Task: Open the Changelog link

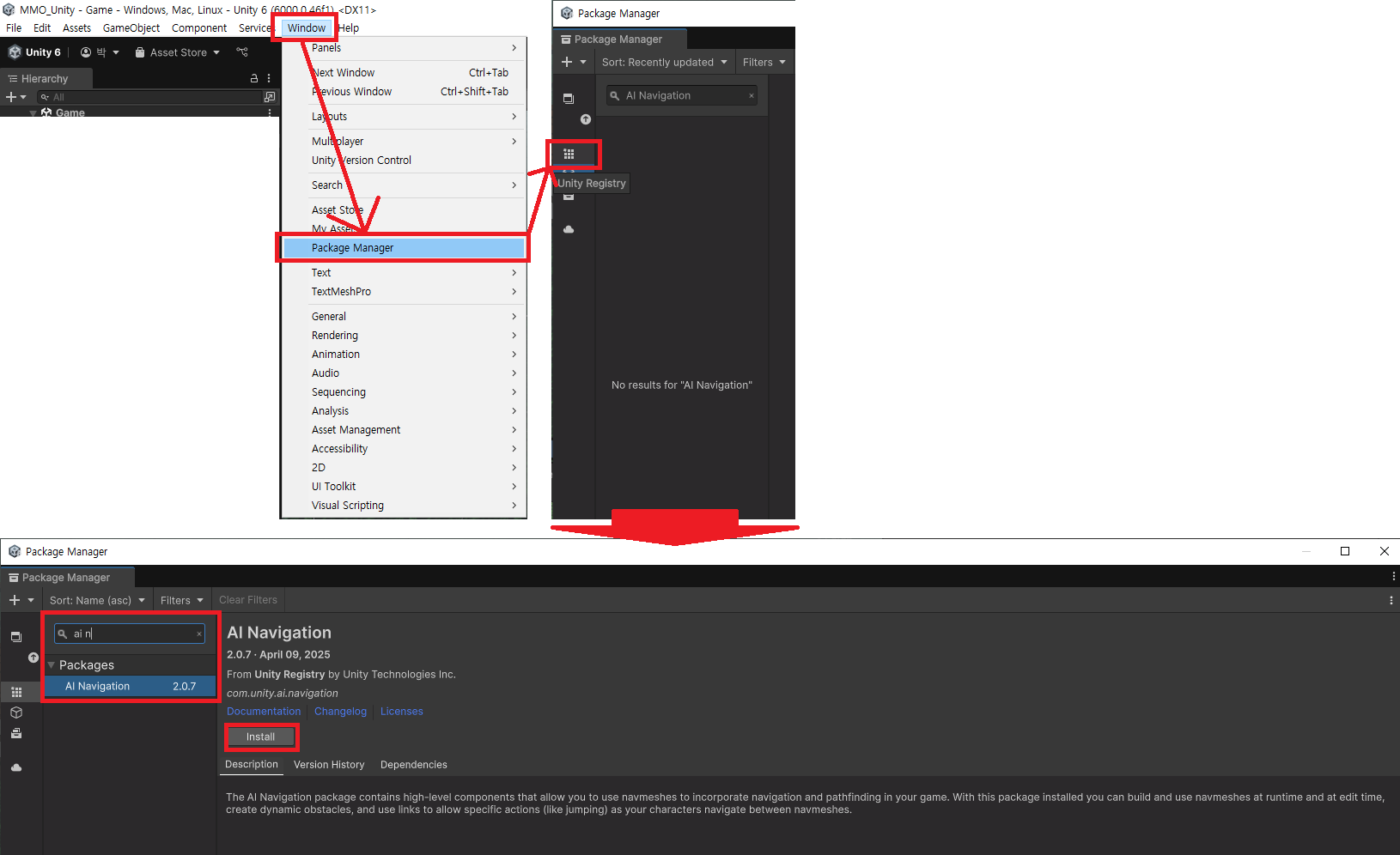Action: point(340,712)
